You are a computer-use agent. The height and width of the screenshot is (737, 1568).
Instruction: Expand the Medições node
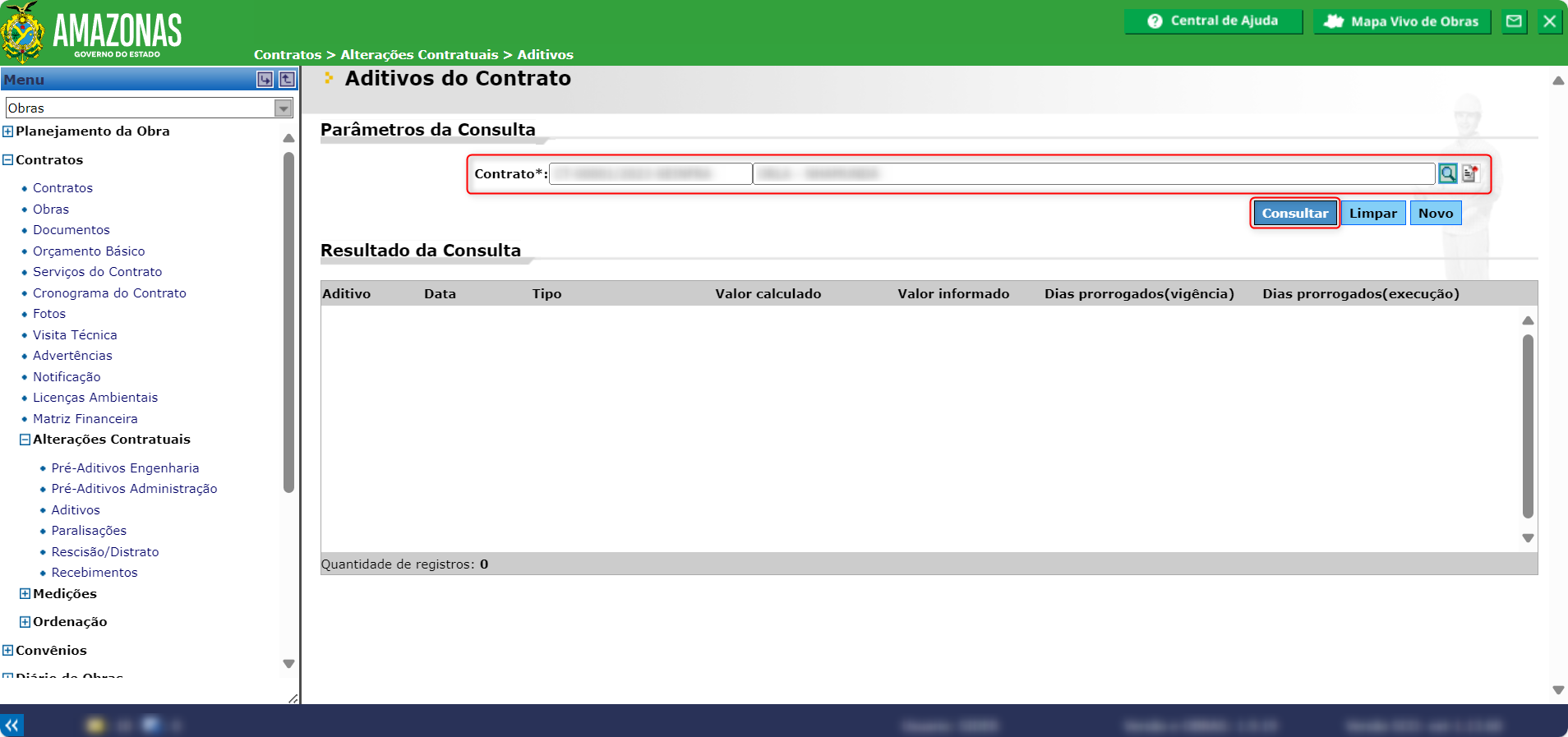pyautogui.click(x=25, y=594)
